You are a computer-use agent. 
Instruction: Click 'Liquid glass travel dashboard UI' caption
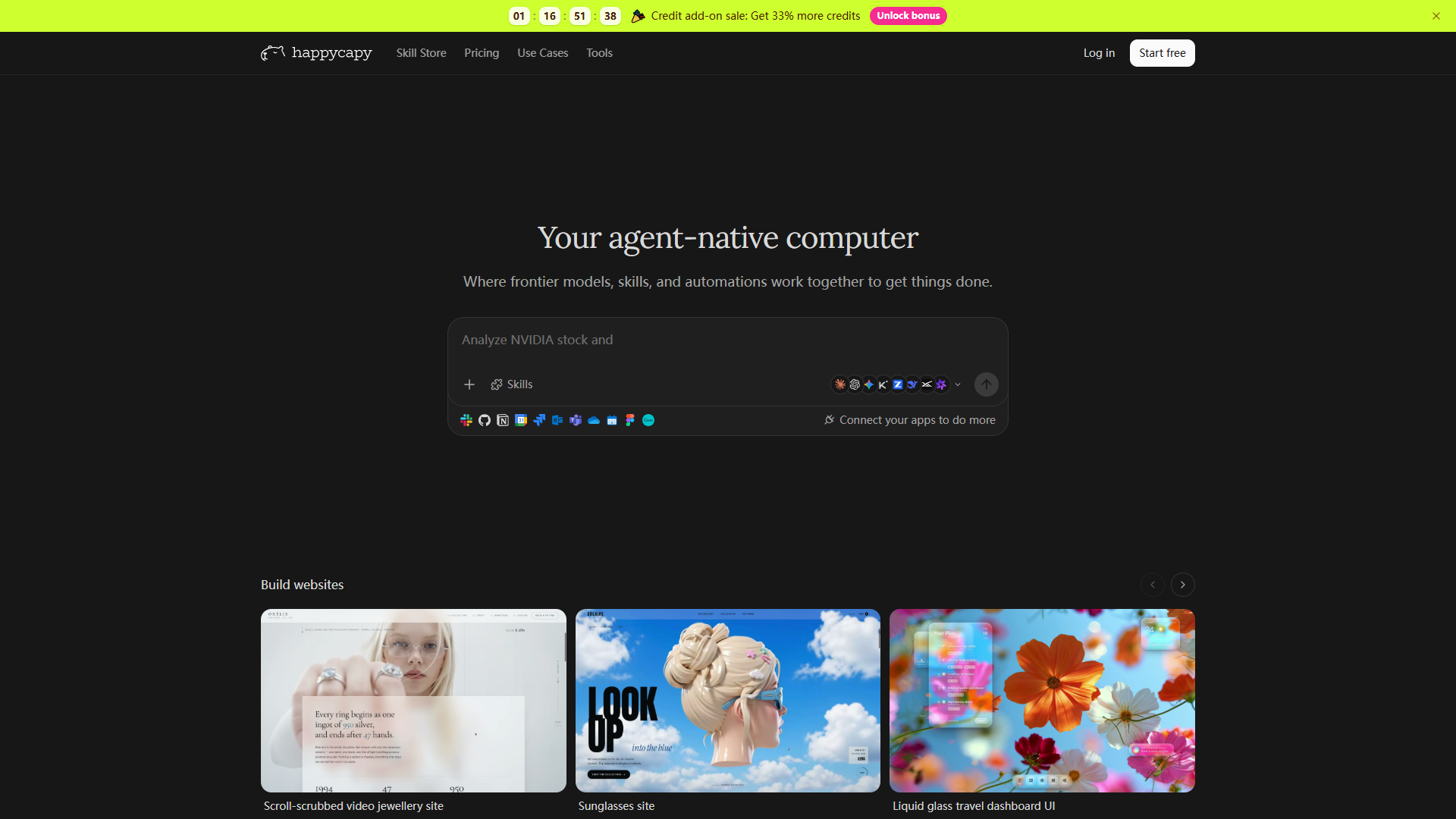[x=974, y=806]
